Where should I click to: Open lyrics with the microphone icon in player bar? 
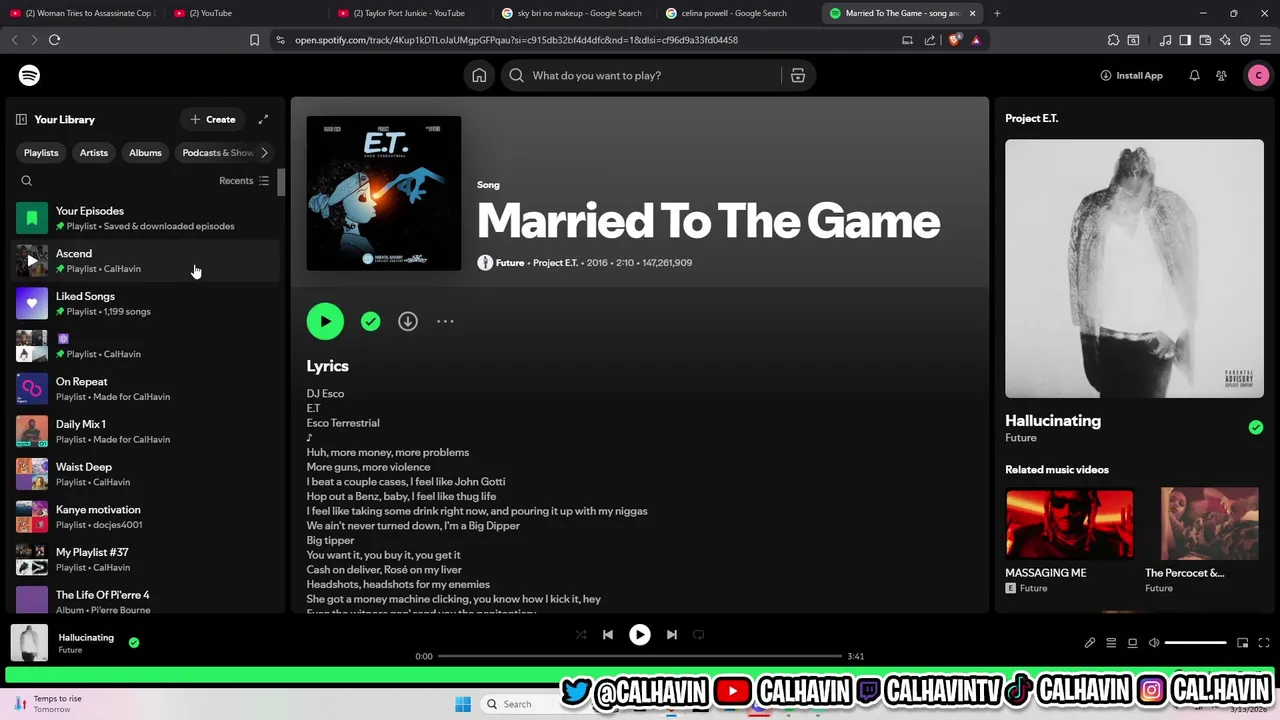point(1090,643)
